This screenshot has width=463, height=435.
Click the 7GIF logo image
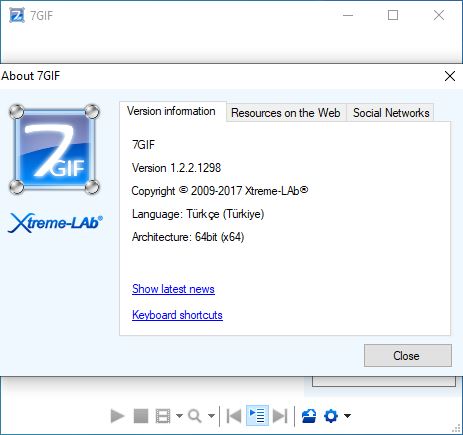click(x=54, y=149)
